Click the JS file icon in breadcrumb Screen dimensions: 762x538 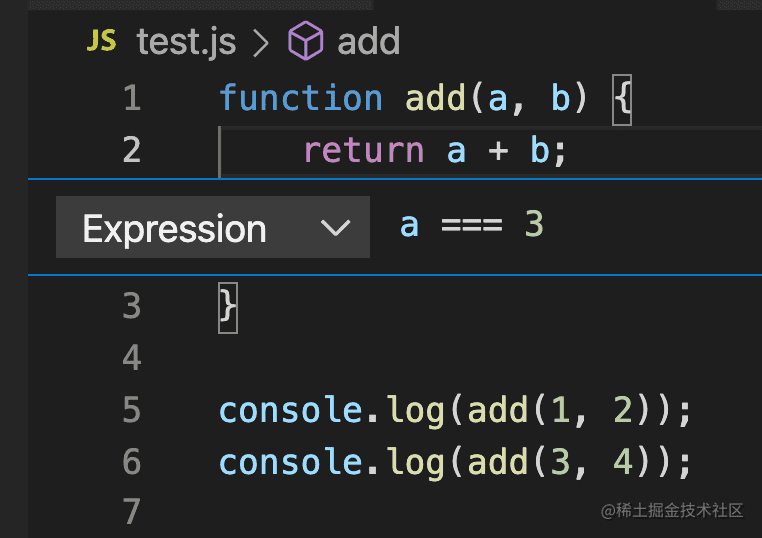point(102,41)
